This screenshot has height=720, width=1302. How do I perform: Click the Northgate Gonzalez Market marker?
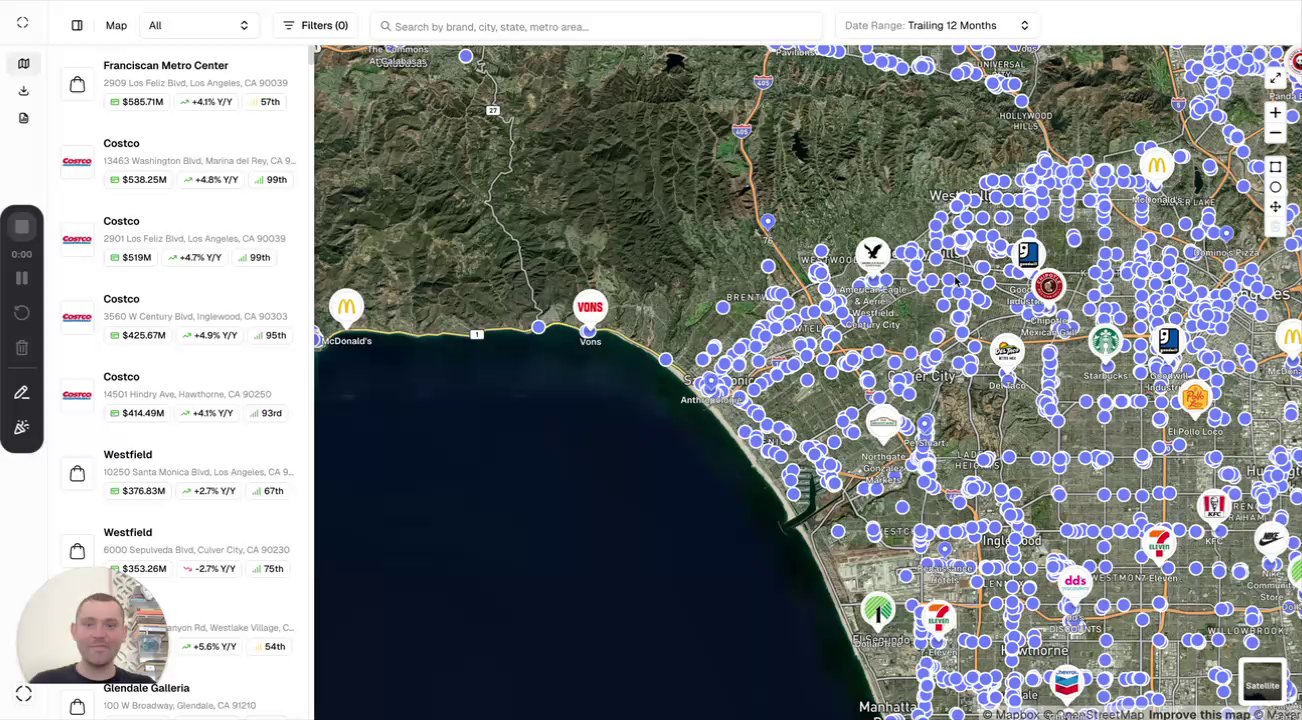coord(883,422)
